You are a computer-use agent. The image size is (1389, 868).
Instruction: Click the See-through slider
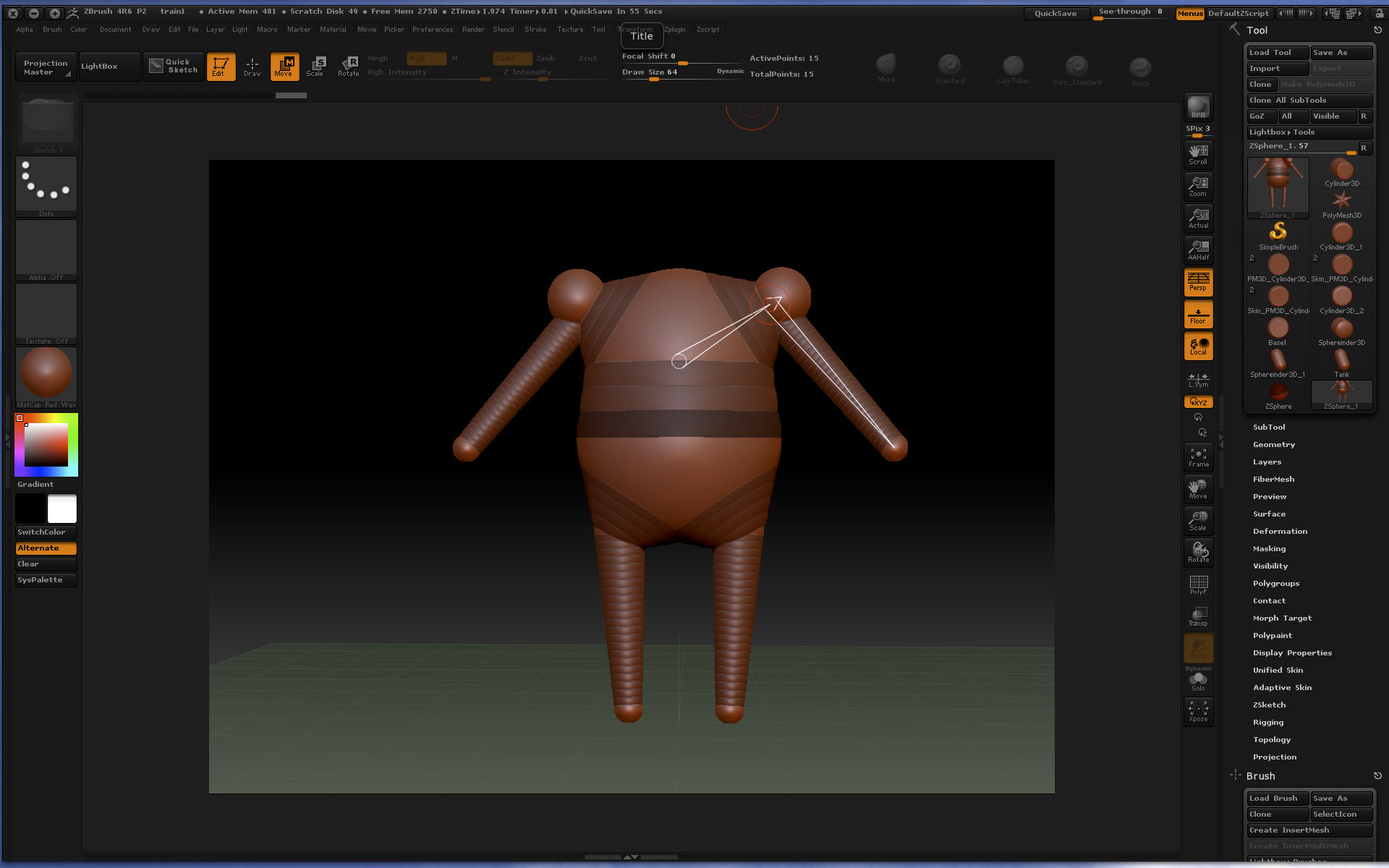click(x=1130, y=13)
